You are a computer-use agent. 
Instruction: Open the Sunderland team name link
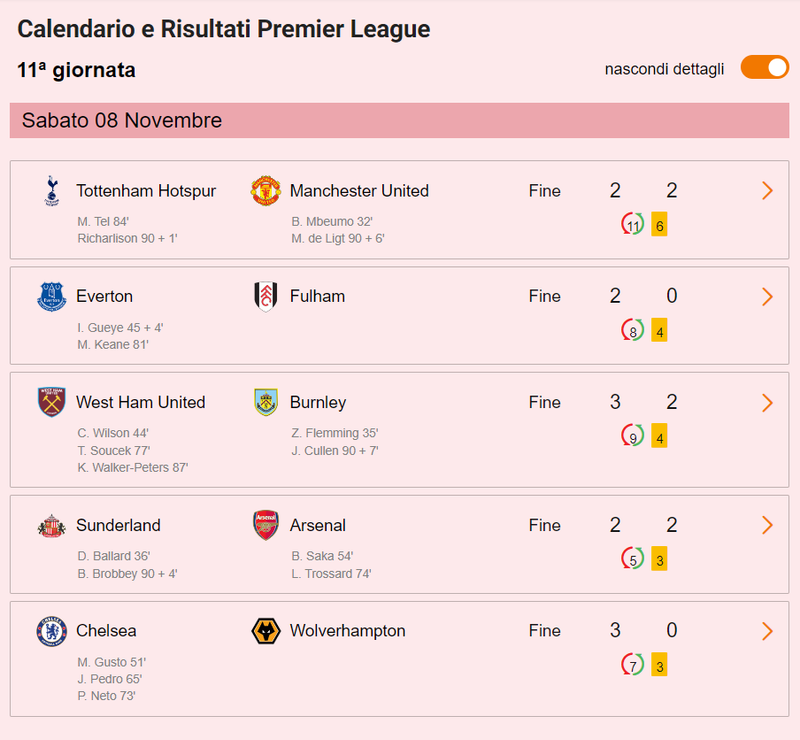click(118, 525)
